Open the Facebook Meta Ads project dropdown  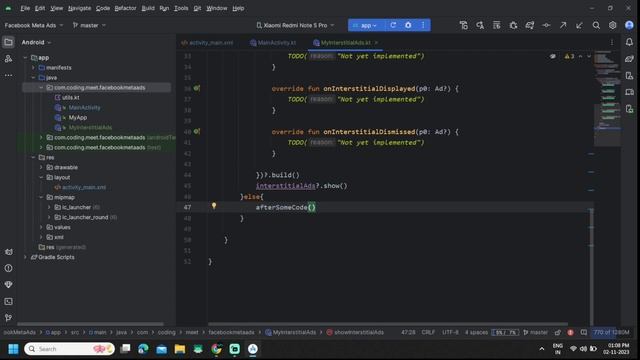pyautogui.click(x=34, y=25)
